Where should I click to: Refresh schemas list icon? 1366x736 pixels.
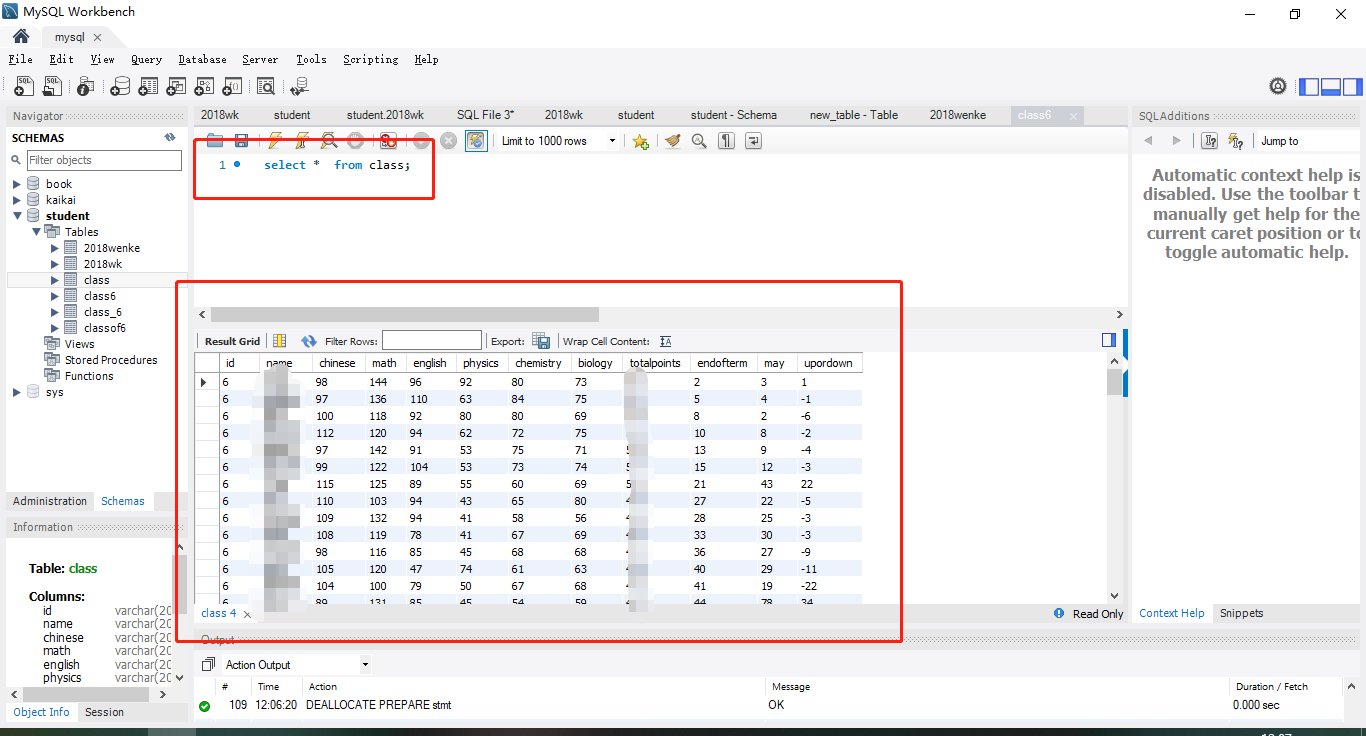coord(170,138)
